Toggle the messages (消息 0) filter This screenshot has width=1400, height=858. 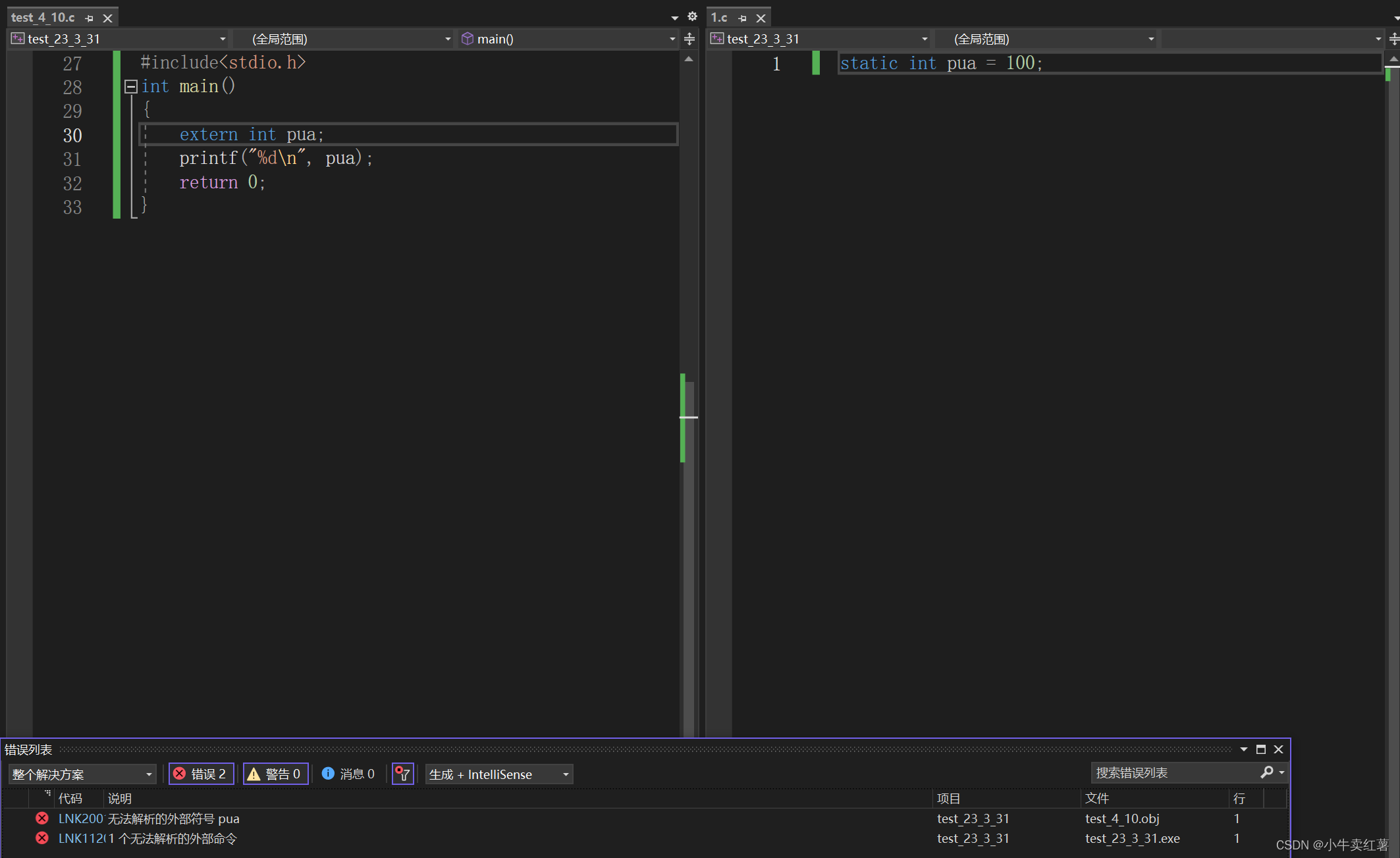click(348, 774)
